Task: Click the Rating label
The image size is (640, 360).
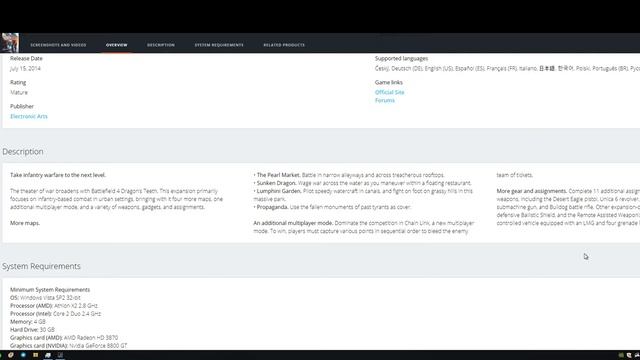Action: pyautogui.click(x=18, y=82)
